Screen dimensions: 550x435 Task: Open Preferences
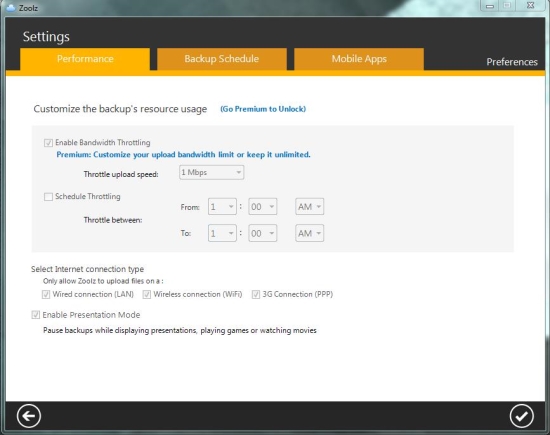512,62
